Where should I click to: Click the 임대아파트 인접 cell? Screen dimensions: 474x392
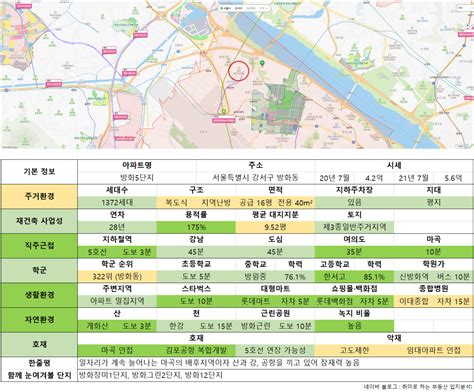433,350
